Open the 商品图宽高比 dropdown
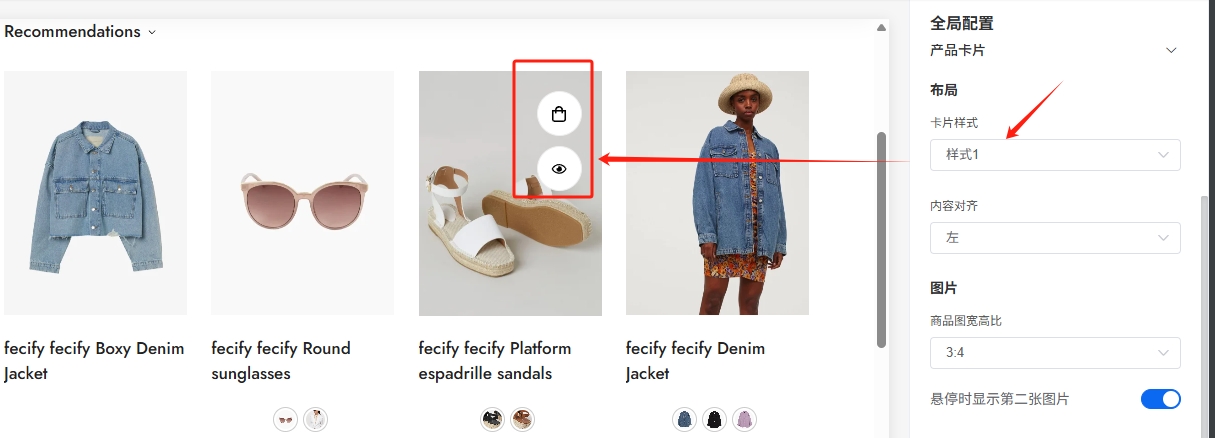1215x438 pixels. [1054, 353]
